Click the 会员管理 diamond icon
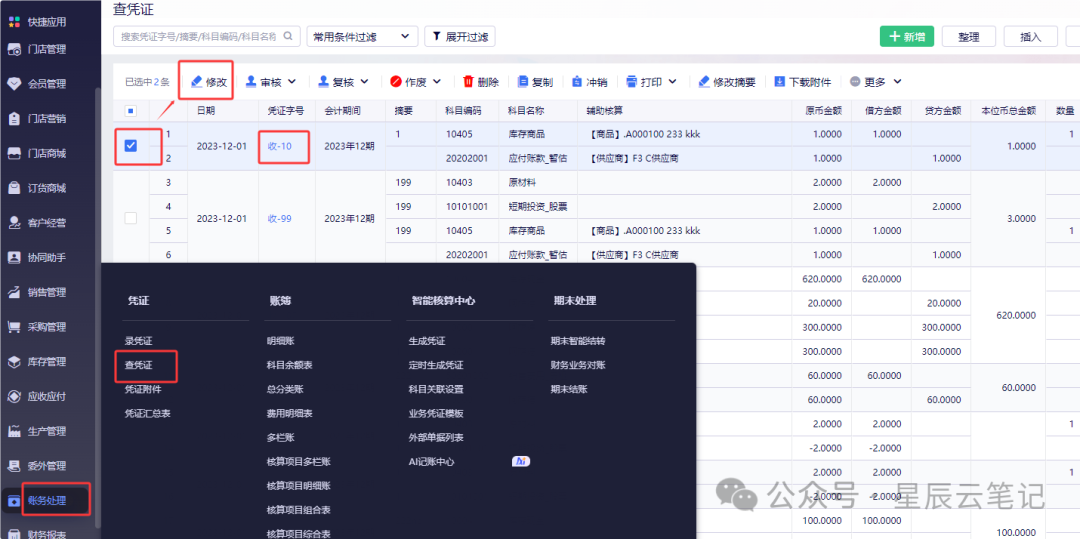This screenshot has width=1080, height=539. 14,84
